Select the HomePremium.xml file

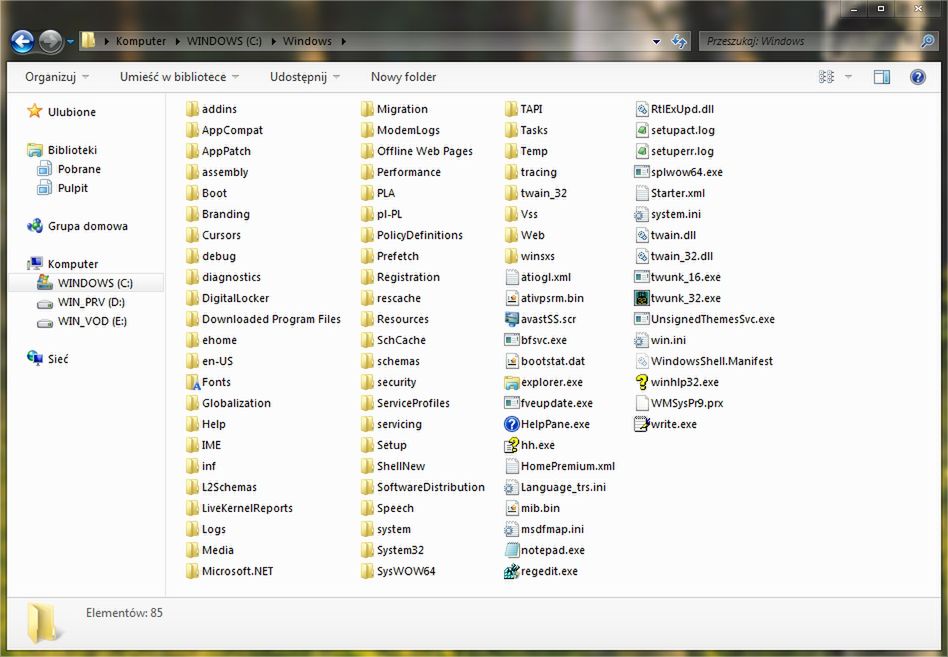coord(560,466)
